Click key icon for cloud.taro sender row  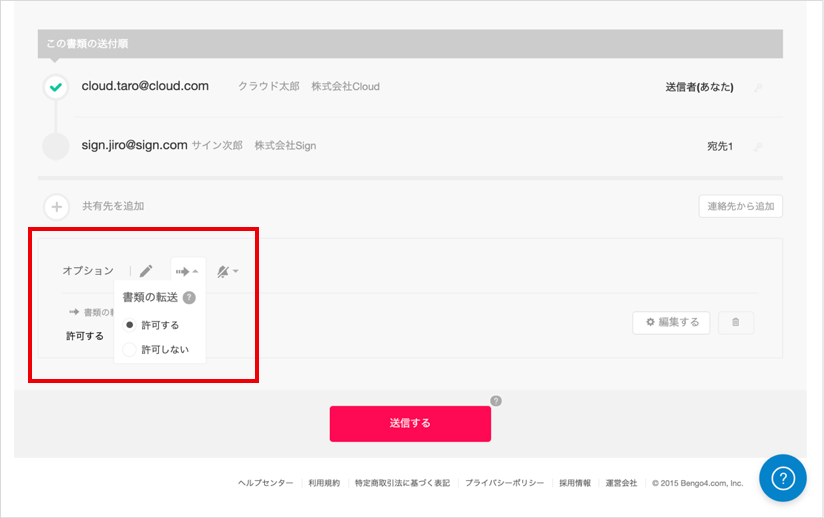coord(758,88)
